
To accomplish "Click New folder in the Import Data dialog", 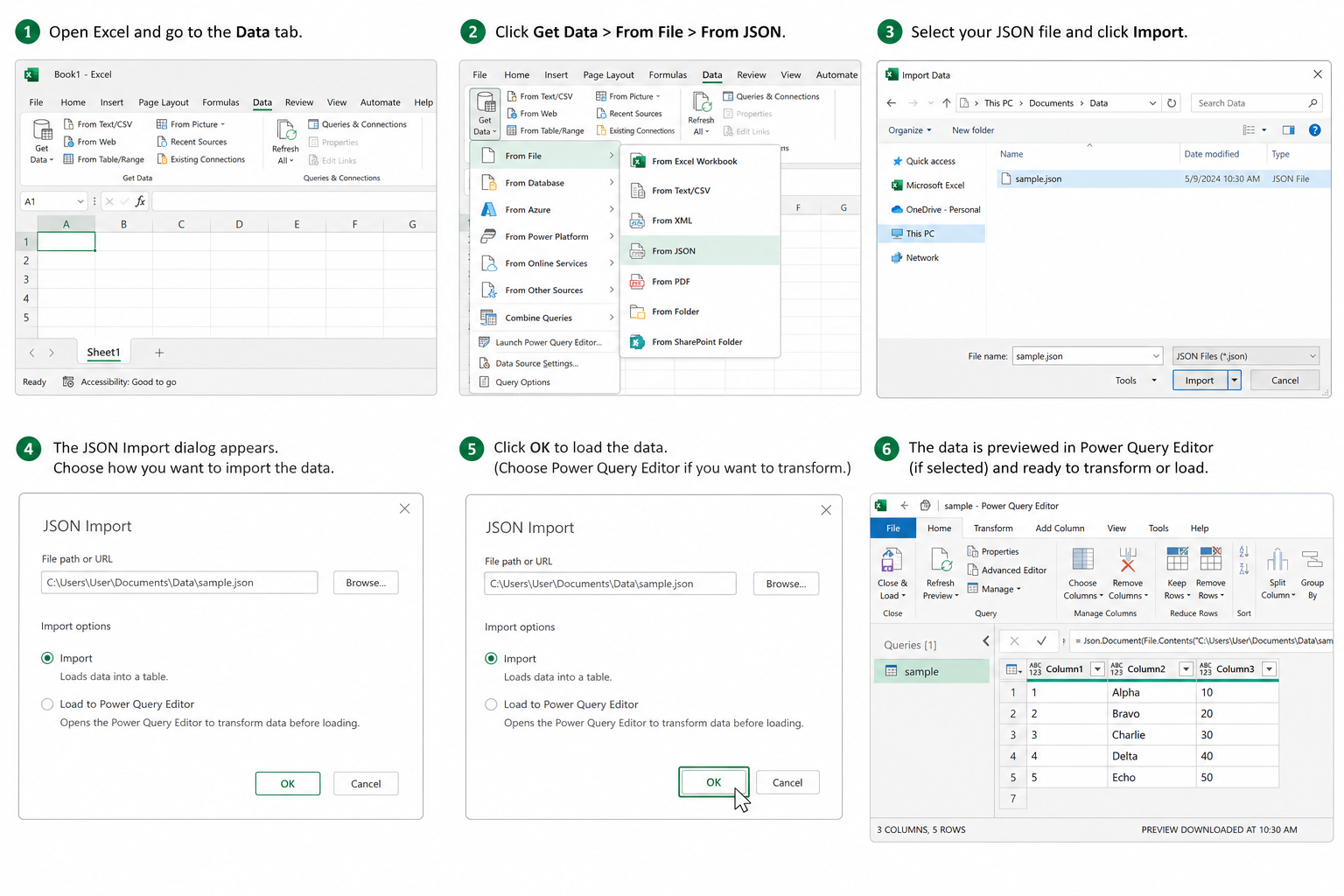I will coord(973,130).
